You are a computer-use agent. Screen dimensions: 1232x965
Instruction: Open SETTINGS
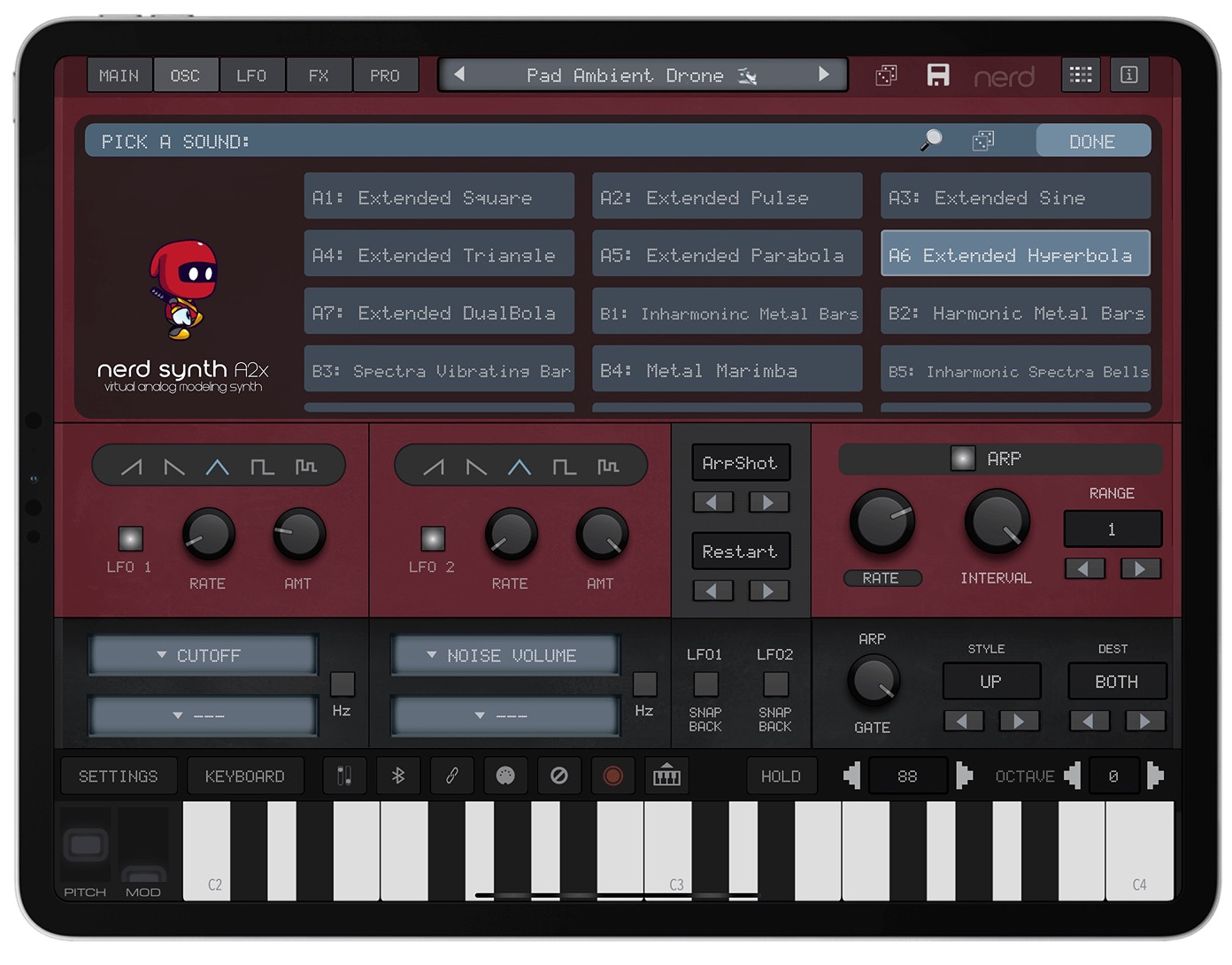point(119,776)
